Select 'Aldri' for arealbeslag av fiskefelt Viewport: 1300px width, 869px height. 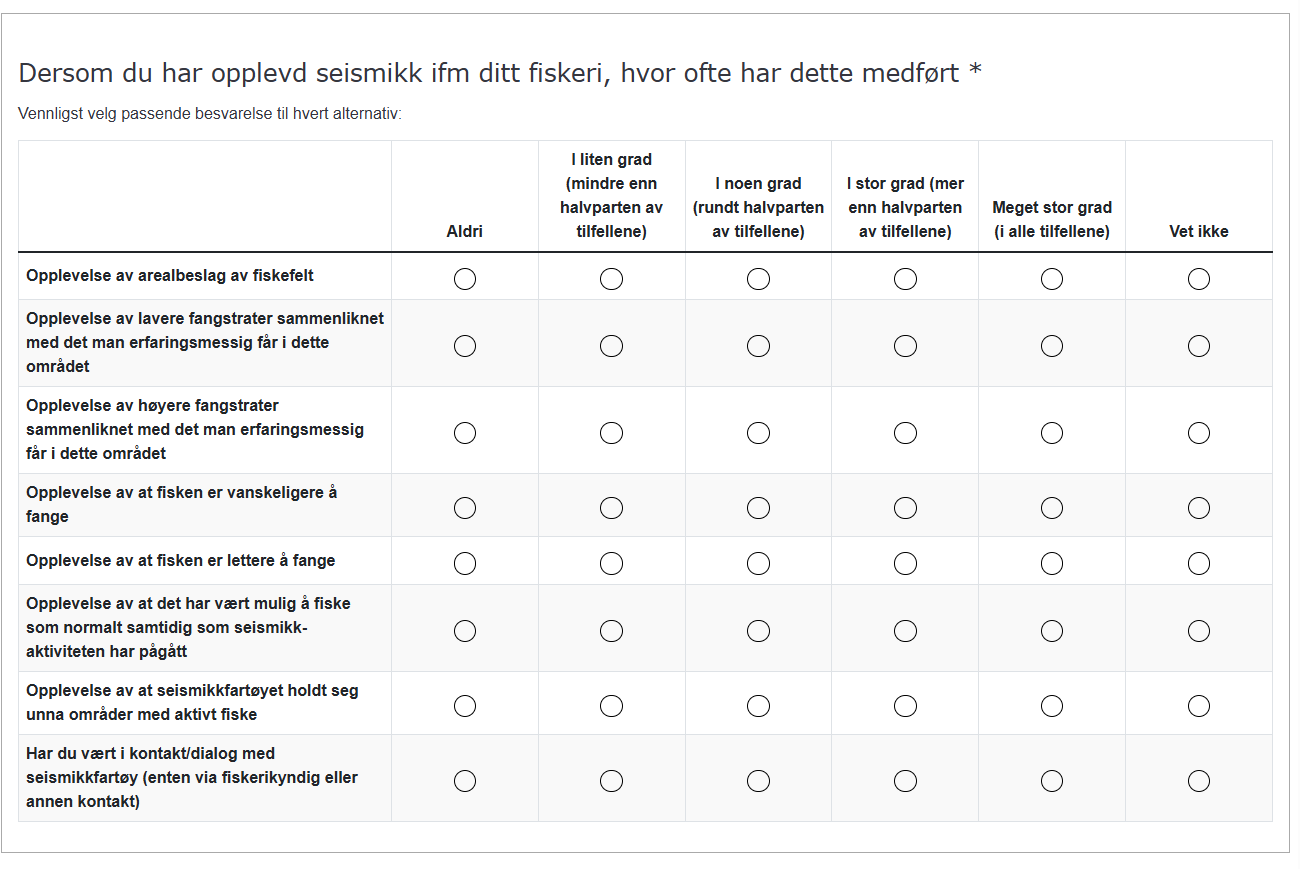pos(465,279)
